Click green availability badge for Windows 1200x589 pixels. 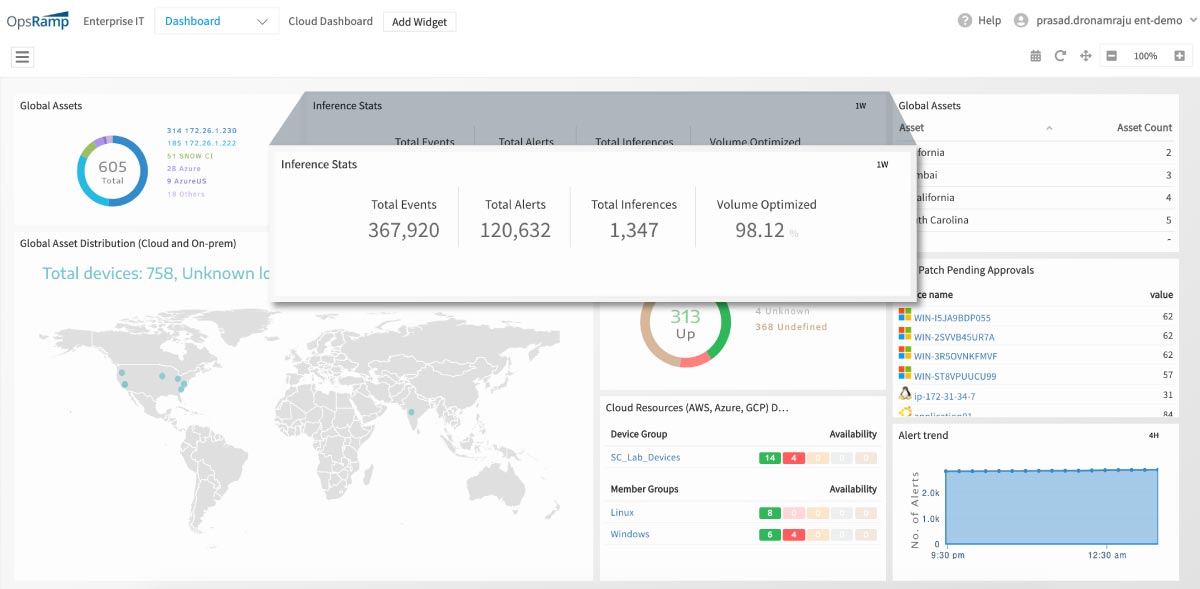click(770, 535)
